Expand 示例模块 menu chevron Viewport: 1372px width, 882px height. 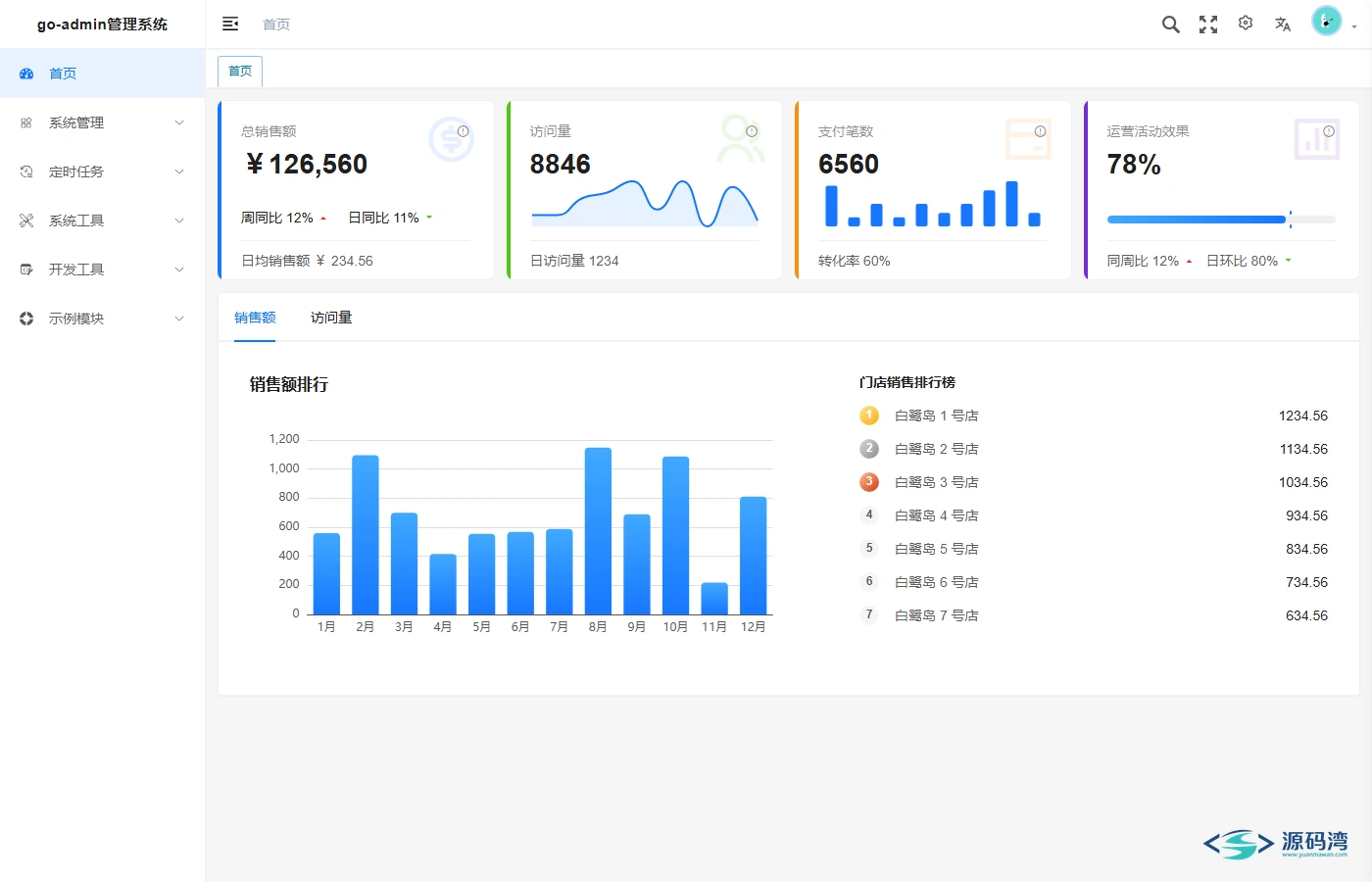(179, 318)
